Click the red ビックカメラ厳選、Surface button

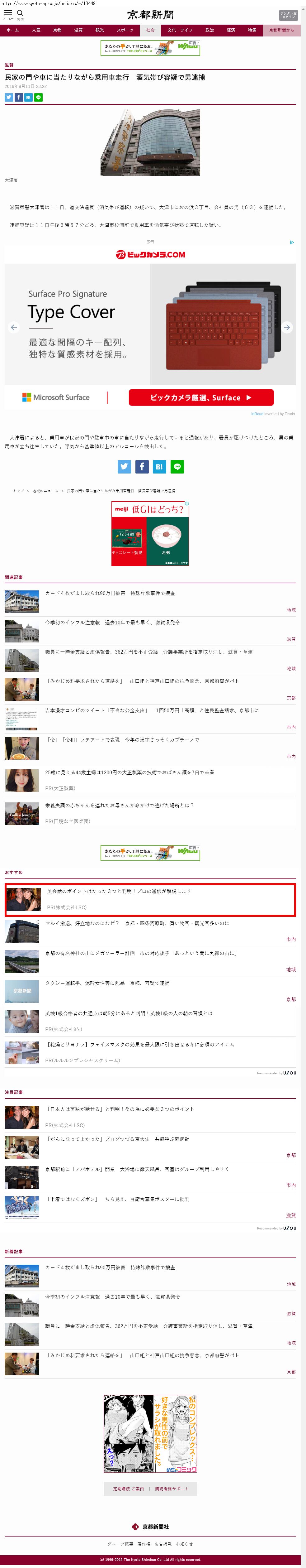coord(201,397)
